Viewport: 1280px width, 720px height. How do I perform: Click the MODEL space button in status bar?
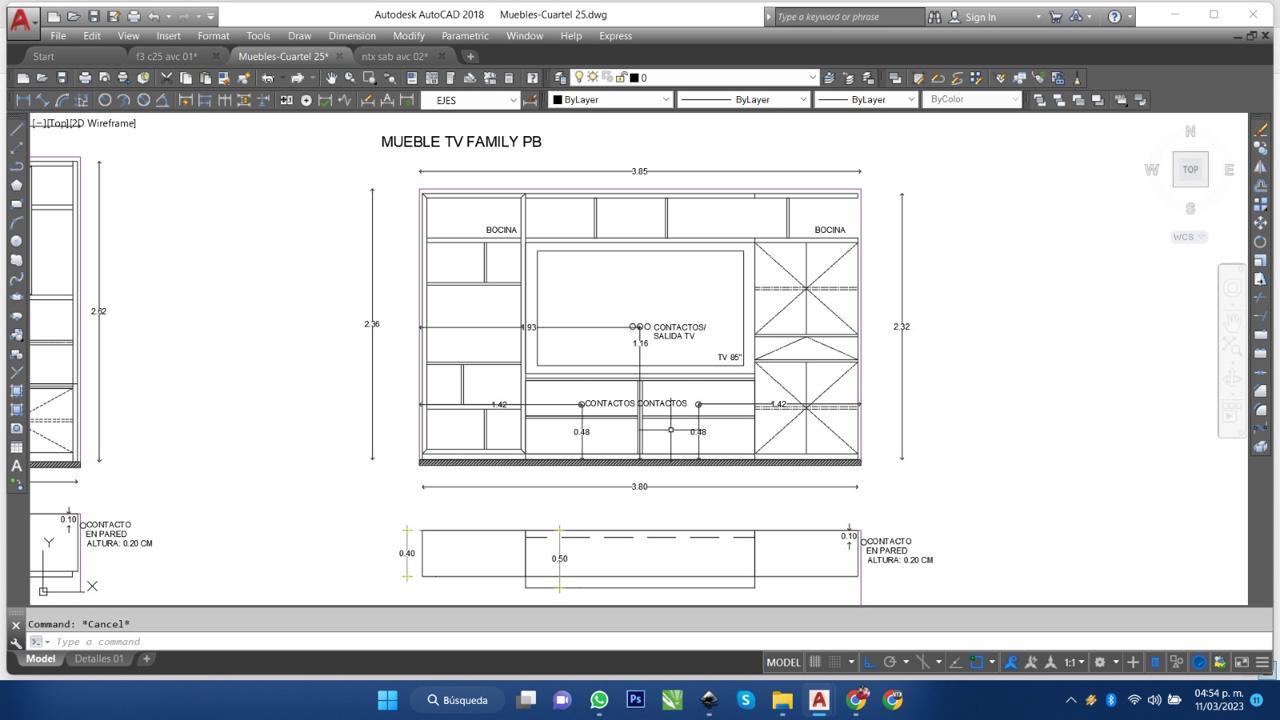pos(783,662)
